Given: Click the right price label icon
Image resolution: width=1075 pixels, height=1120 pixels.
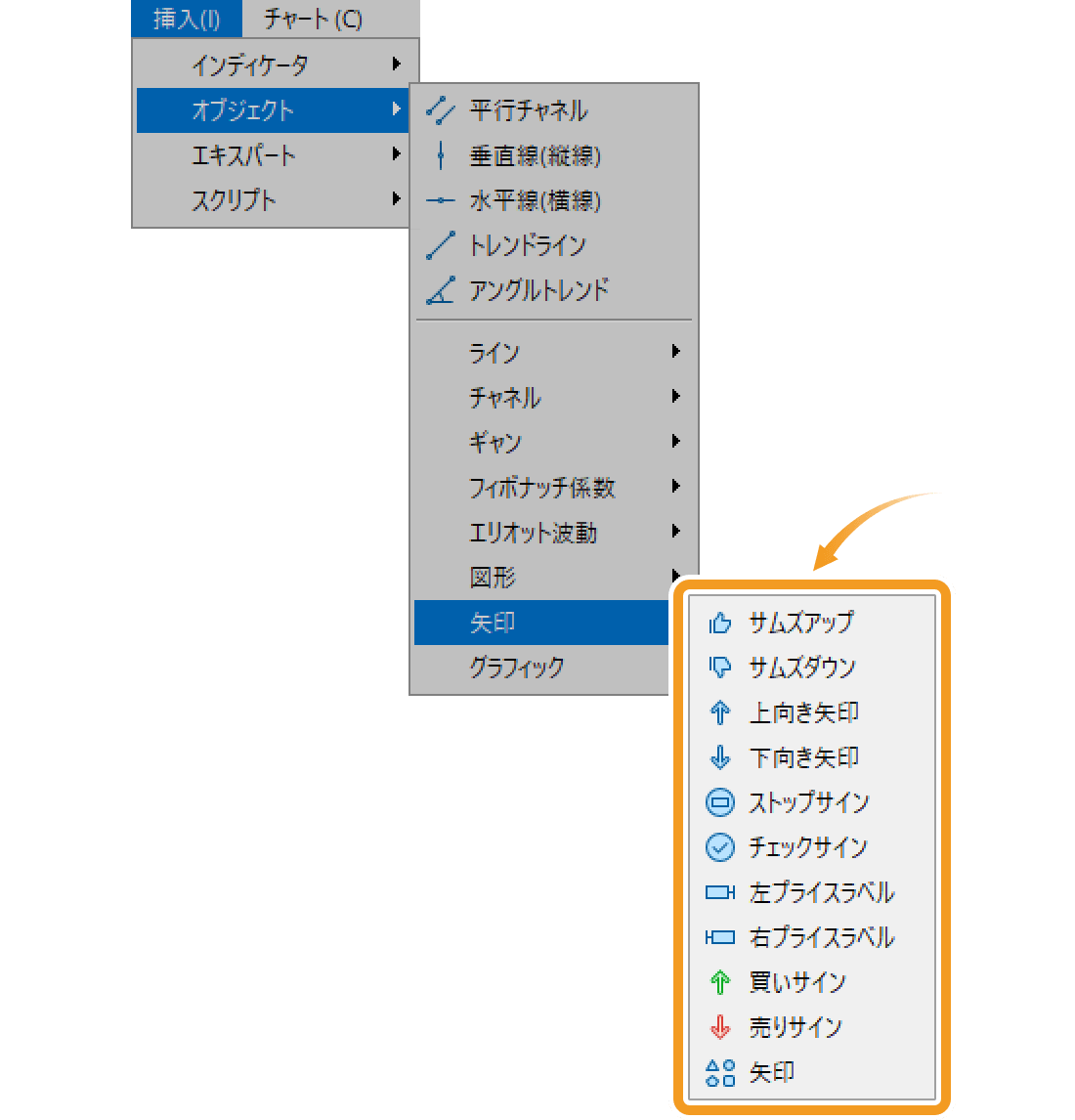Looking at the screenshot, I should [x=720, y=937].
